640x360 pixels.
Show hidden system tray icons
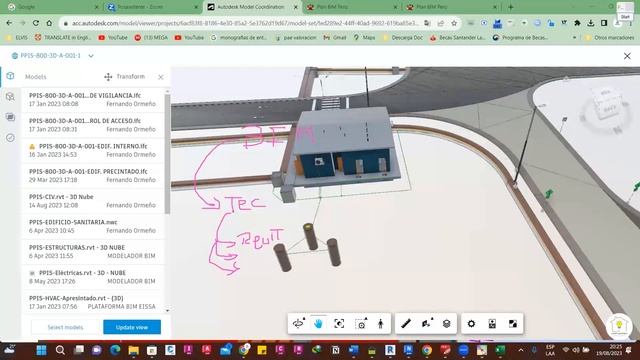pos(521,350)
